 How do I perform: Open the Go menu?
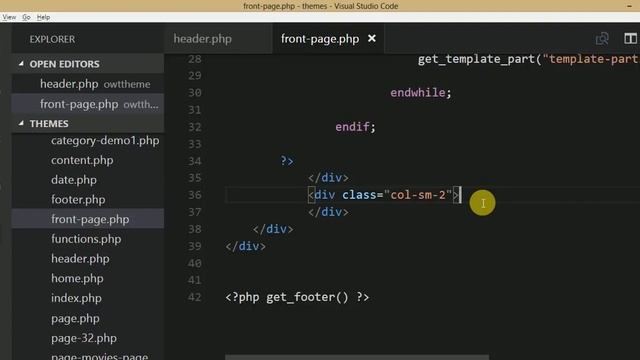27,17
